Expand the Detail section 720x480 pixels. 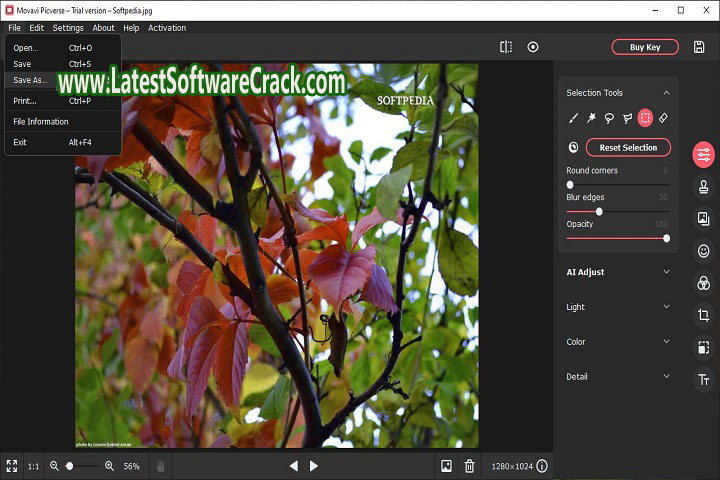click(x=666, y=376)
